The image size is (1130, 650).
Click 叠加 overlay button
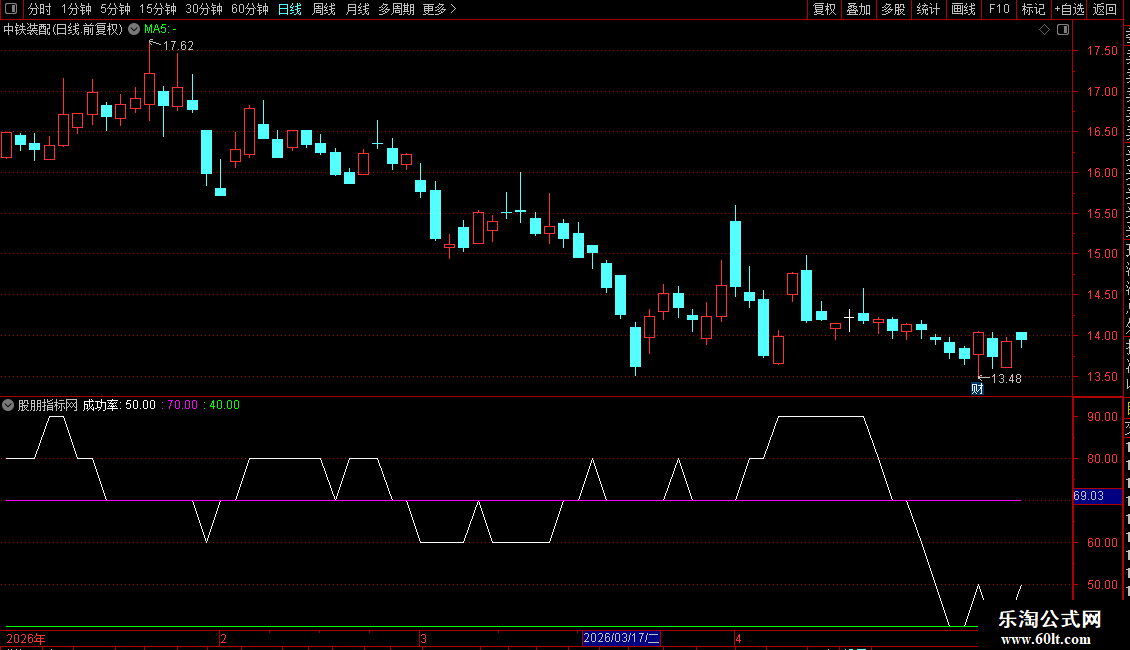point(858,9)
